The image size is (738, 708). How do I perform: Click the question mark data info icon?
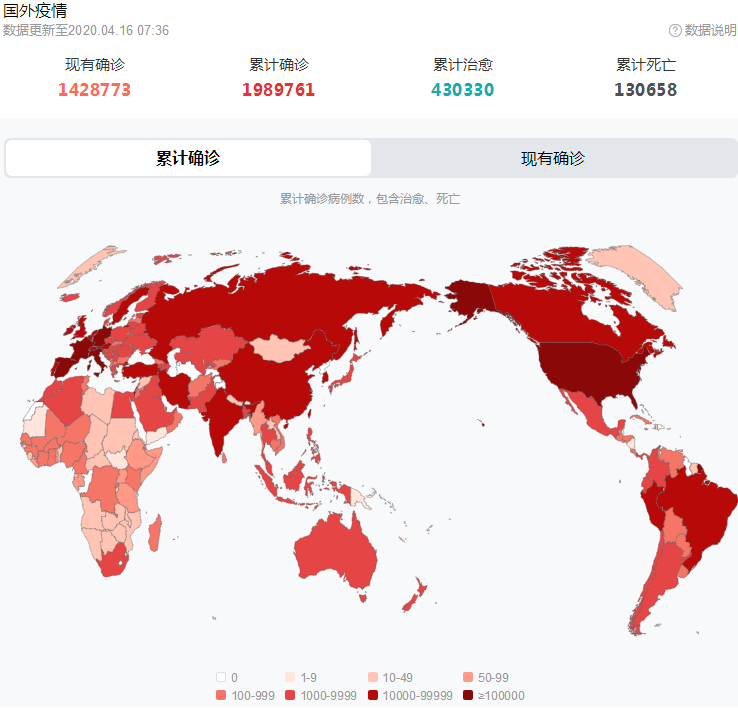675,31
